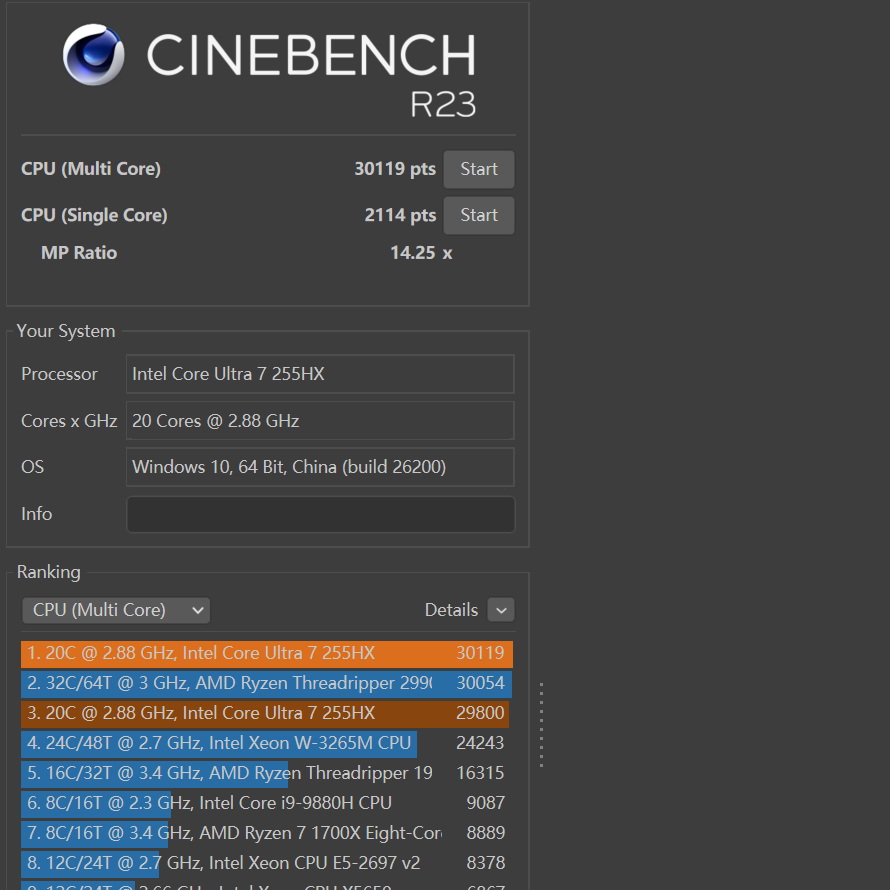Select ranking row 8 Xeon E5-2697 v2
This screenshot has height=890, width=890.
point(267,864)
